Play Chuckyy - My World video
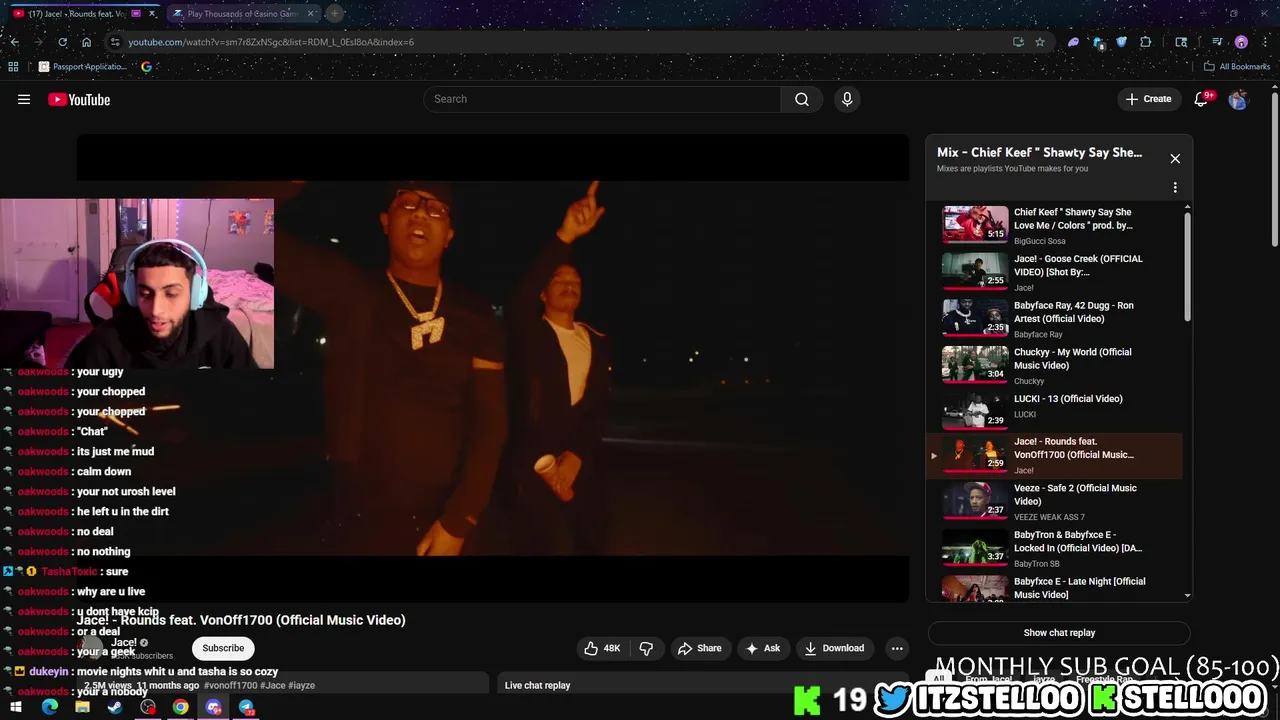The width and height of the screenshot is (1280, 720). click(x=1056, y=365)
